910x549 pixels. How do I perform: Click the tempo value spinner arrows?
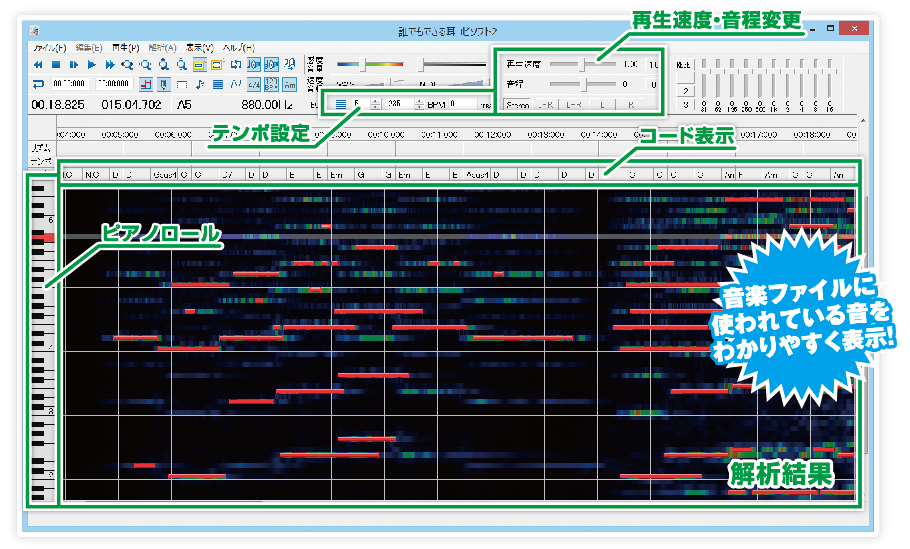click(x=418, y=103)
